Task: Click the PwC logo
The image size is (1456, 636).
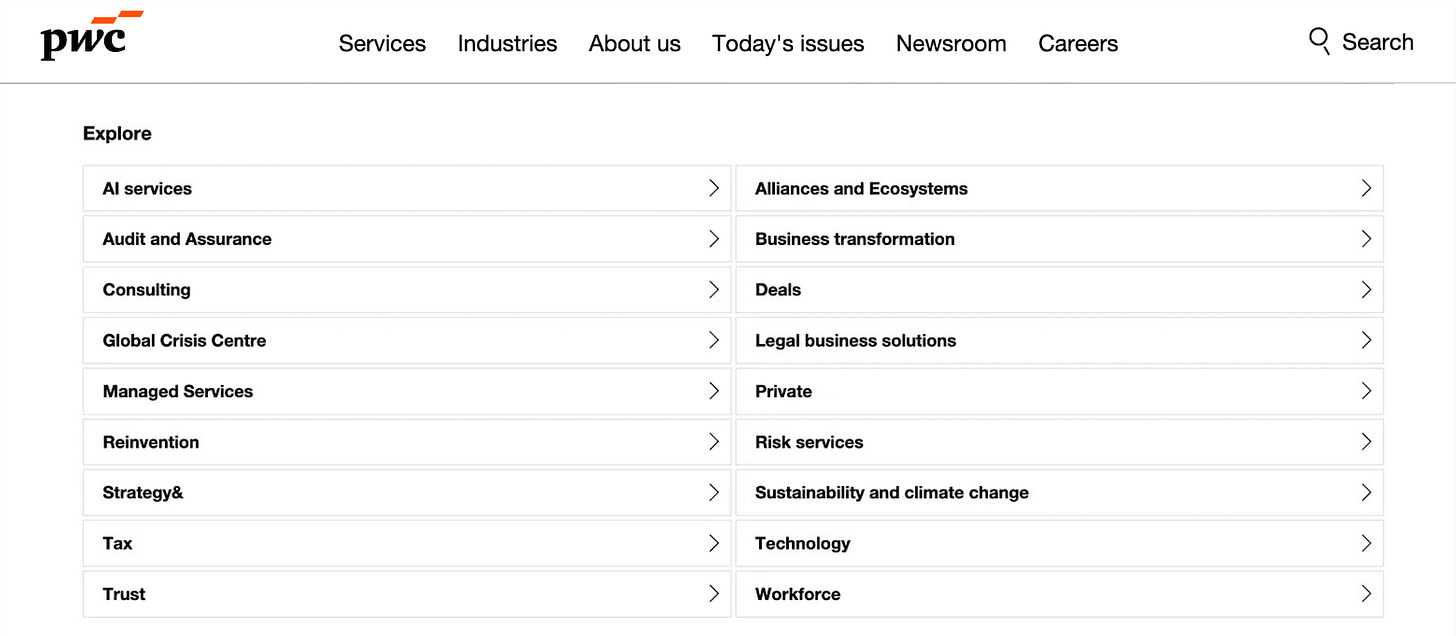Action: tap(91, 36)
